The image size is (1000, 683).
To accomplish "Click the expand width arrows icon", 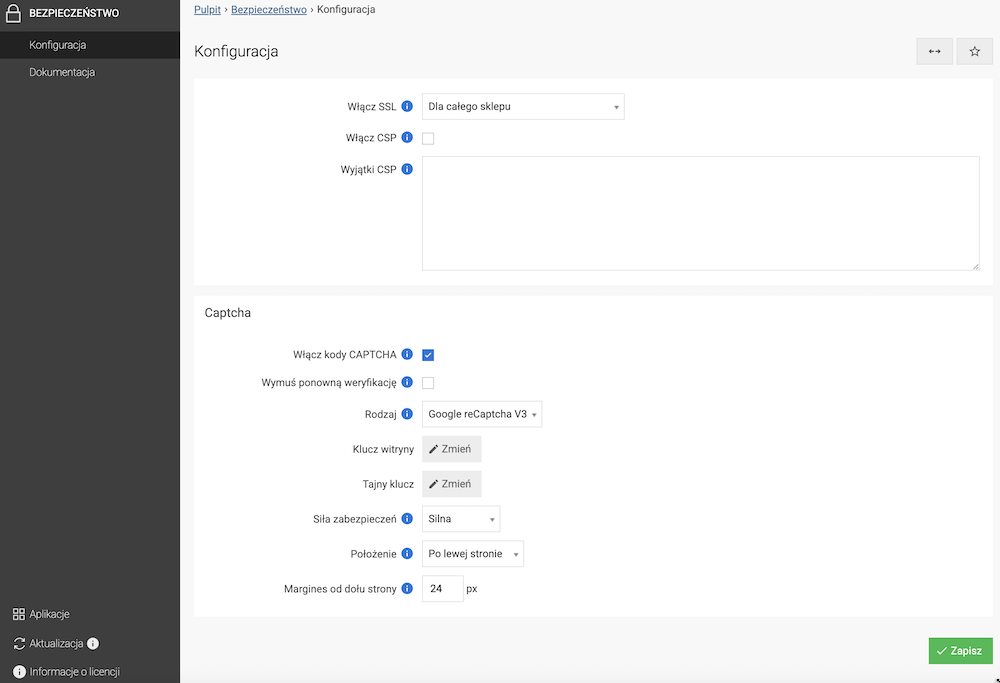I will click(934, 52).
